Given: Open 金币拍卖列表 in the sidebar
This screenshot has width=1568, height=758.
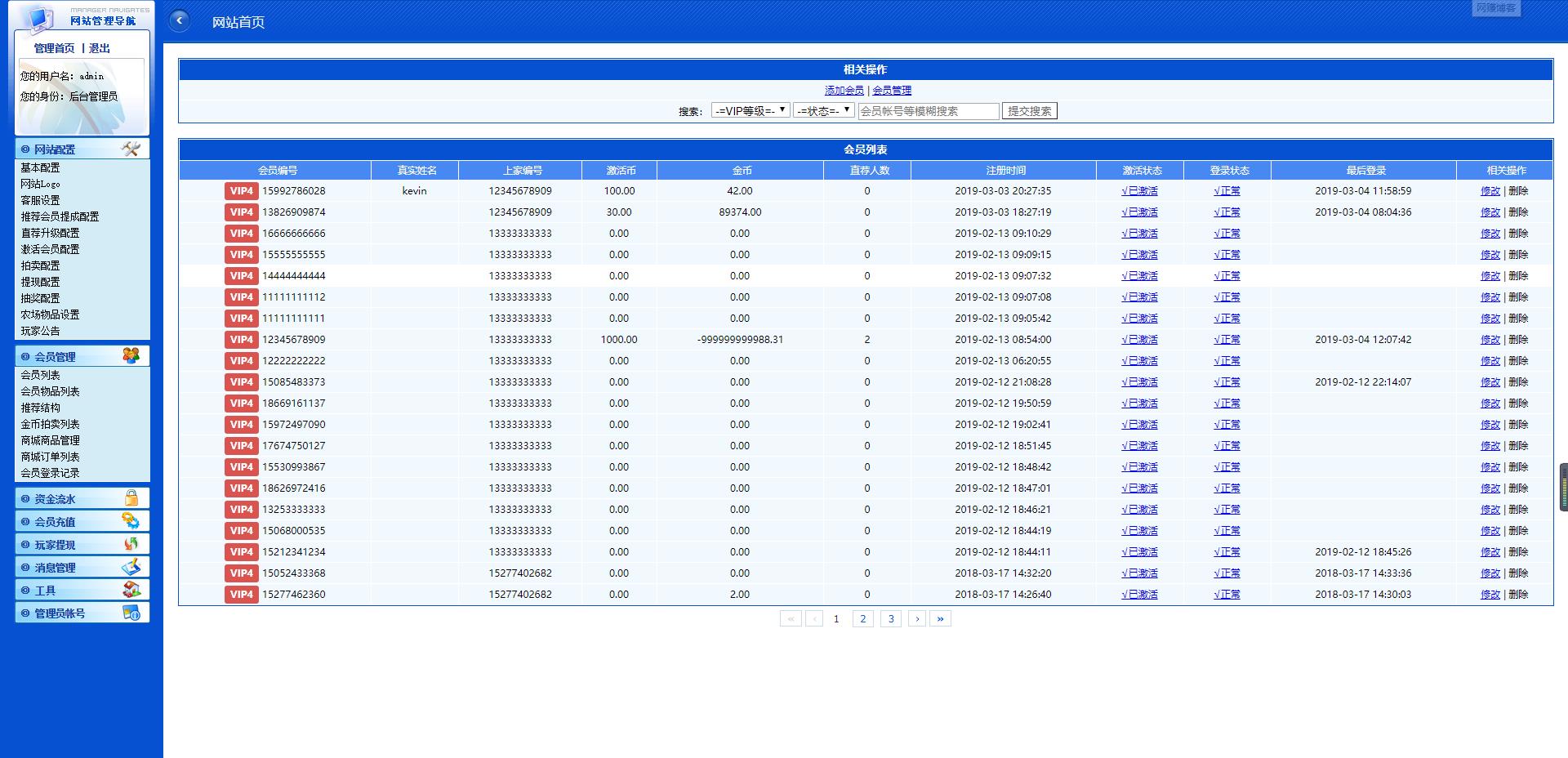Looking at the screenshot, I should (50, 424).
